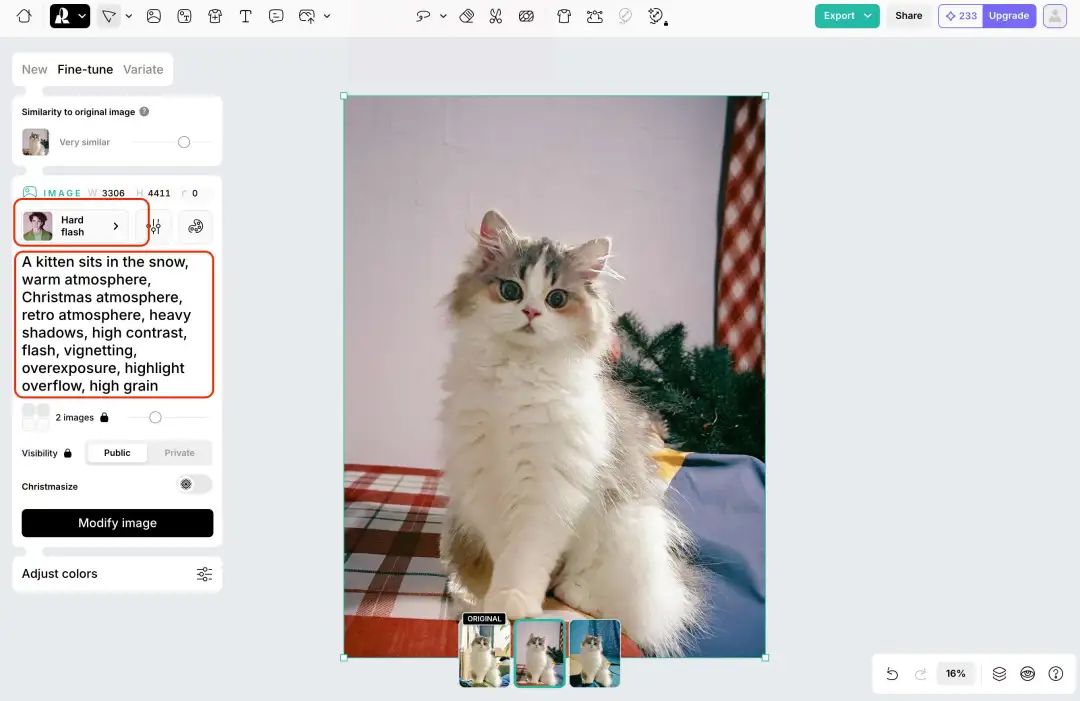Screen dimensions: 1080x701
Task: Click the rotation value 0
Action: coord(195,193)
